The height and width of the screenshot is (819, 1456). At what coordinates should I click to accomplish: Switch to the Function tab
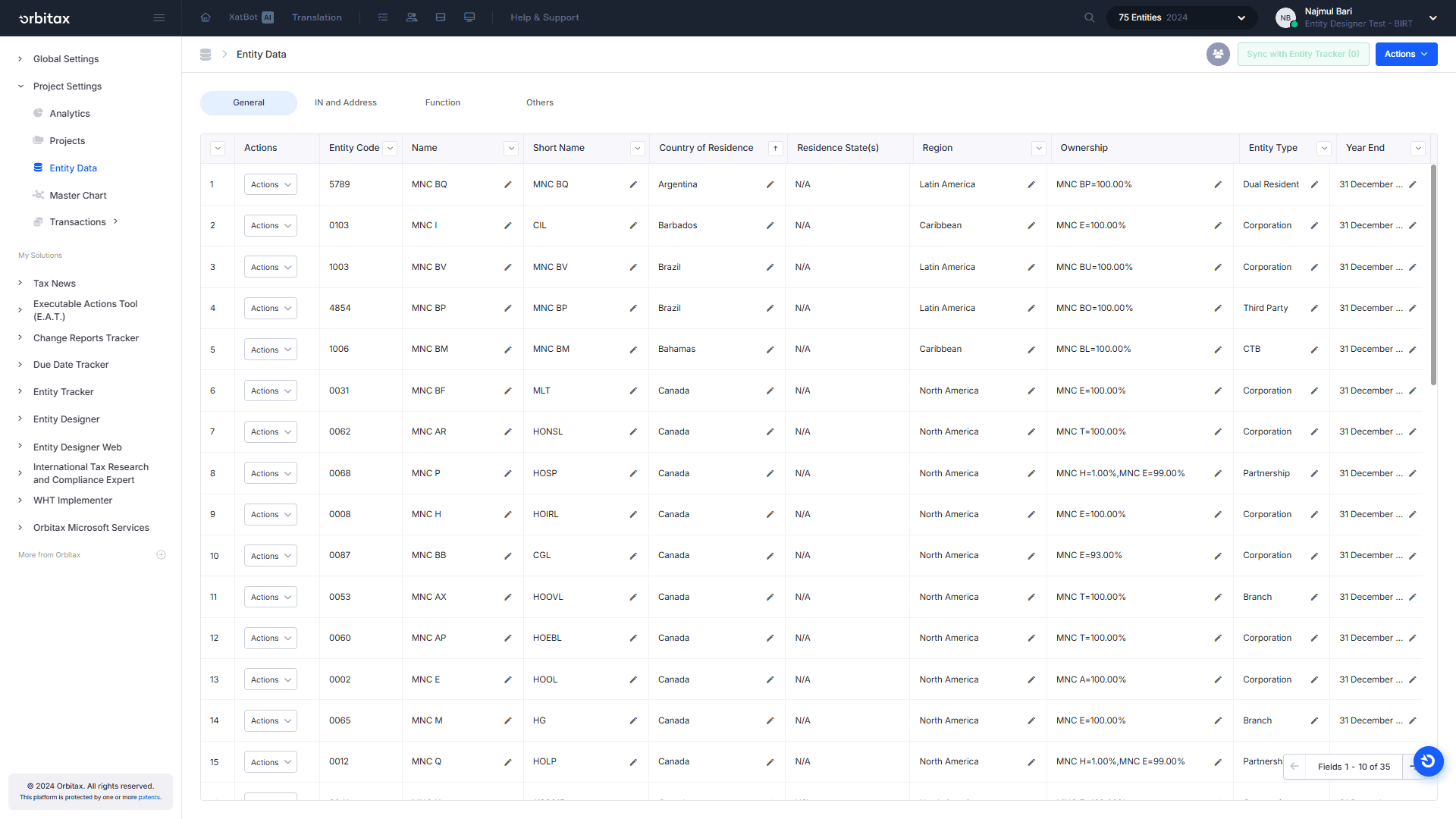pos(443,103)
